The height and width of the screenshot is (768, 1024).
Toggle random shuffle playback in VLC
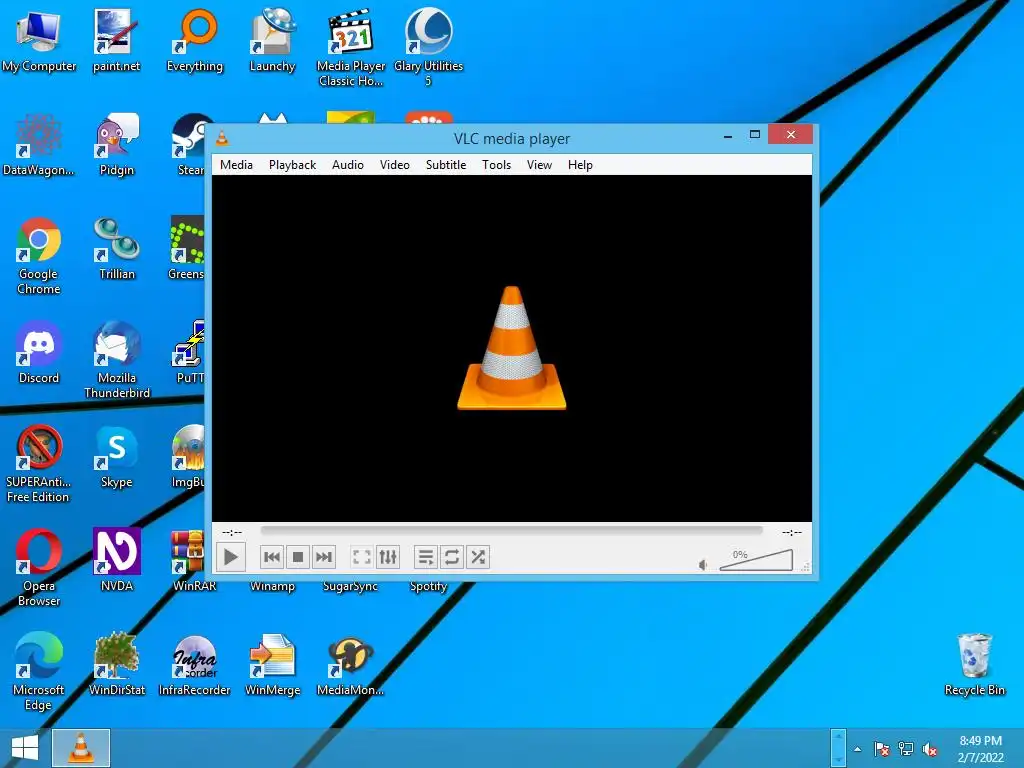[478, 557]
